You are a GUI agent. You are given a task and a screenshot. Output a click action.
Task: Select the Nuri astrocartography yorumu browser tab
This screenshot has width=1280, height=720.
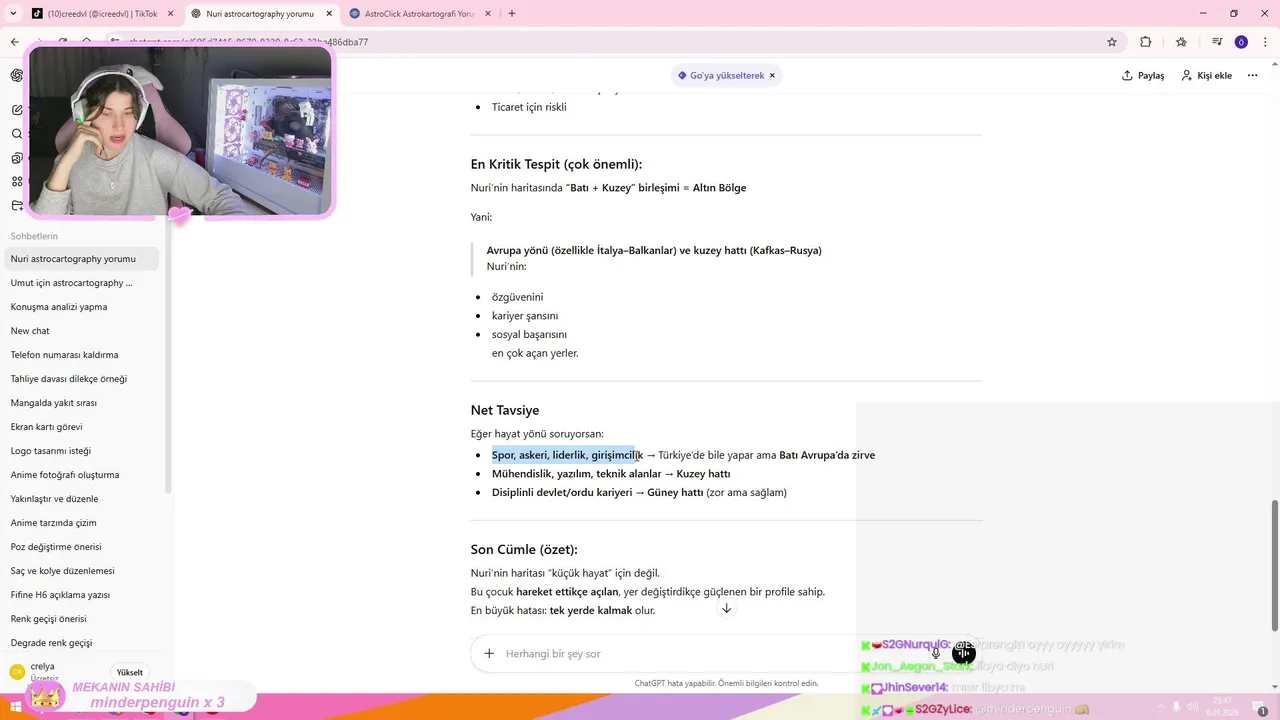point(260,14)
